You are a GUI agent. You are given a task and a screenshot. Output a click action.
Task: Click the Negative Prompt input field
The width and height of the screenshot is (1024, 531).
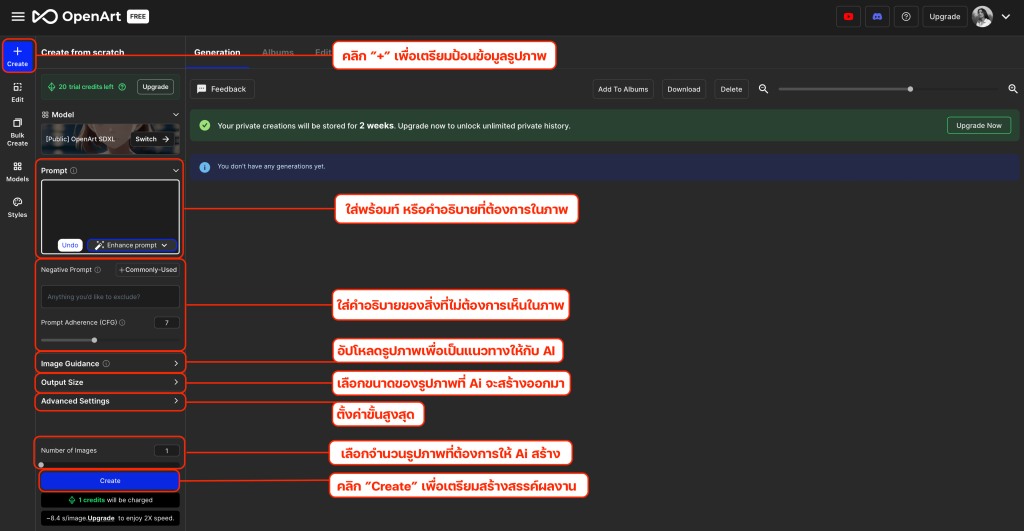click(110, 296)
